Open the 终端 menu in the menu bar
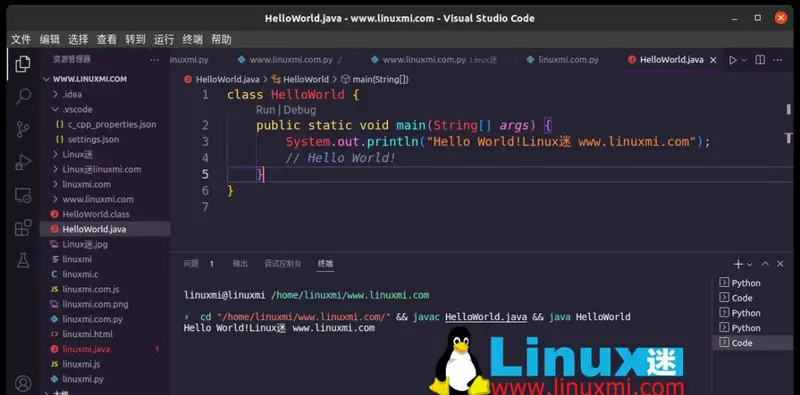The width and height of the screenshot is (800, 395). [192, 39]
